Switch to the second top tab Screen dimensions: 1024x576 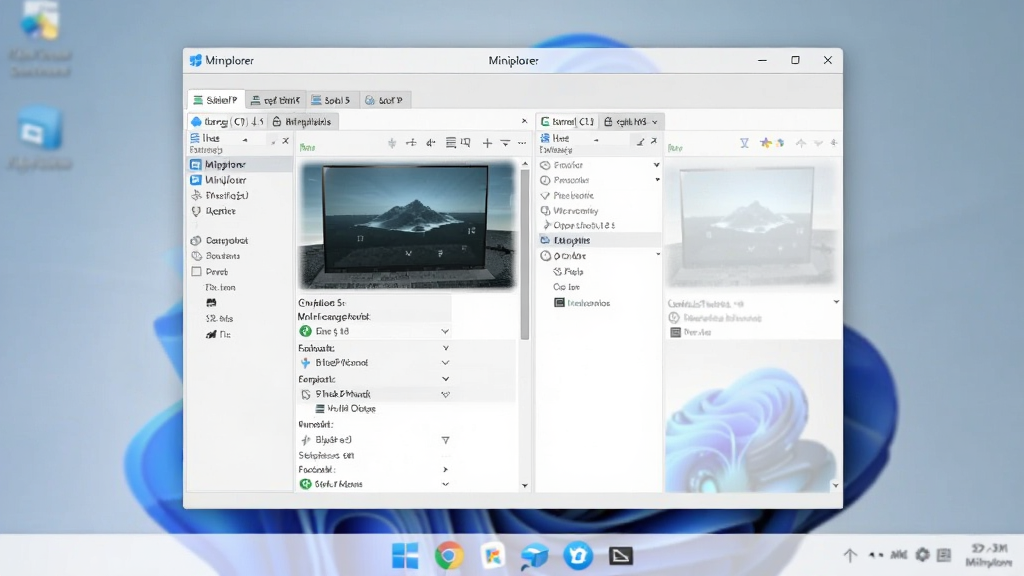point(276,100)
